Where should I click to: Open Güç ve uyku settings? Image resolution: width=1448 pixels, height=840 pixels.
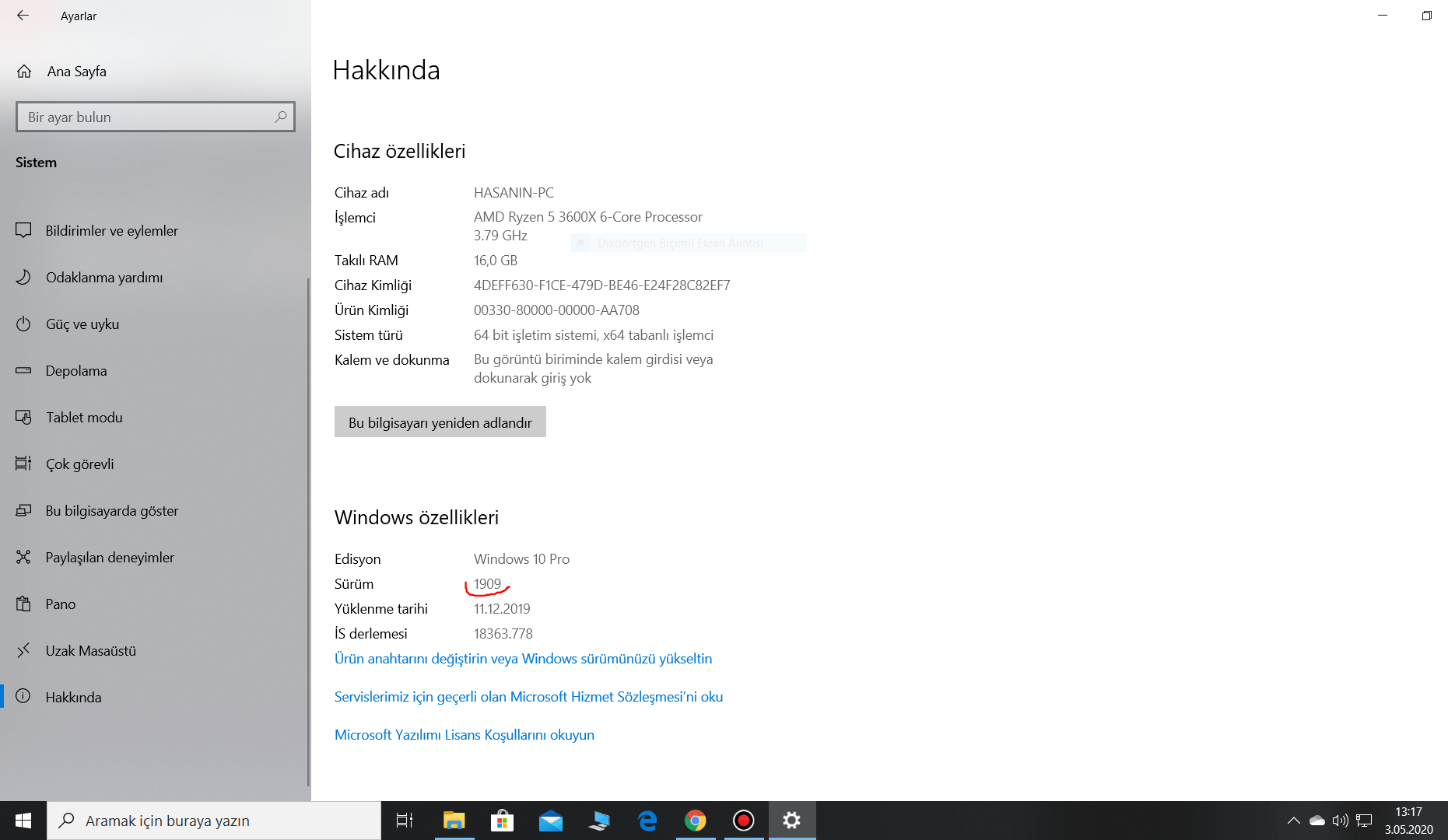pyautogui.click(x=156, y=324)
